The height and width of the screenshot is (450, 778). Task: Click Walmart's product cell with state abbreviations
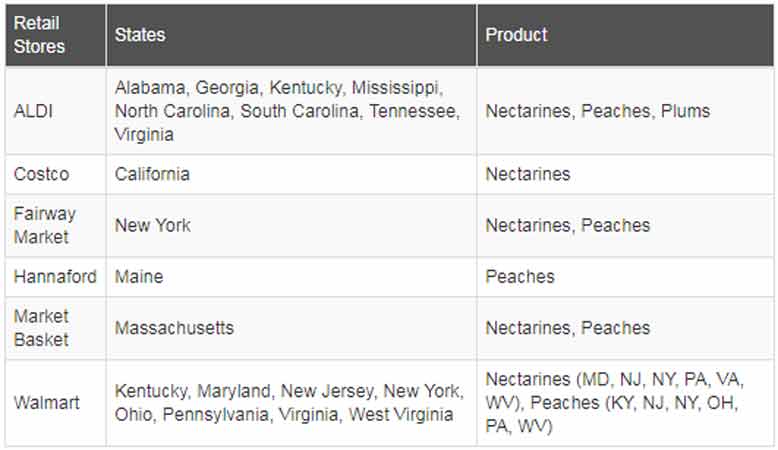tap(625, 402)
